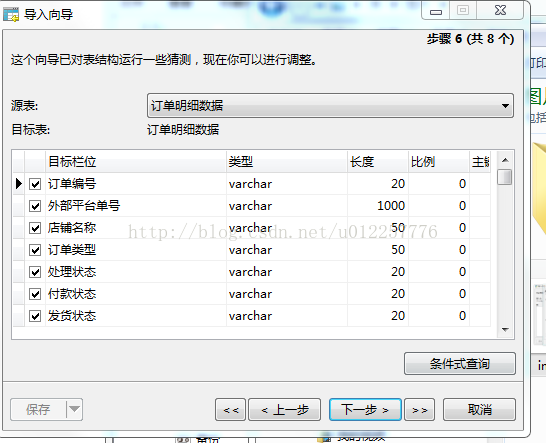Select the 发货状态 field name cell
546x443 pixels.
(x=136, y=316)
